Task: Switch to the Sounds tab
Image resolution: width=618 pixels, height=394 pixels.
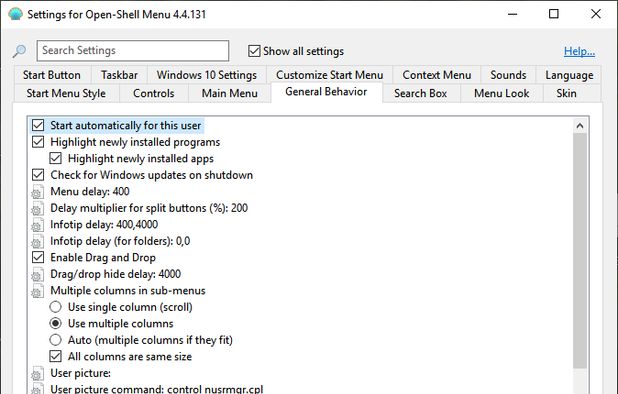Action: [x=508, y=75]
